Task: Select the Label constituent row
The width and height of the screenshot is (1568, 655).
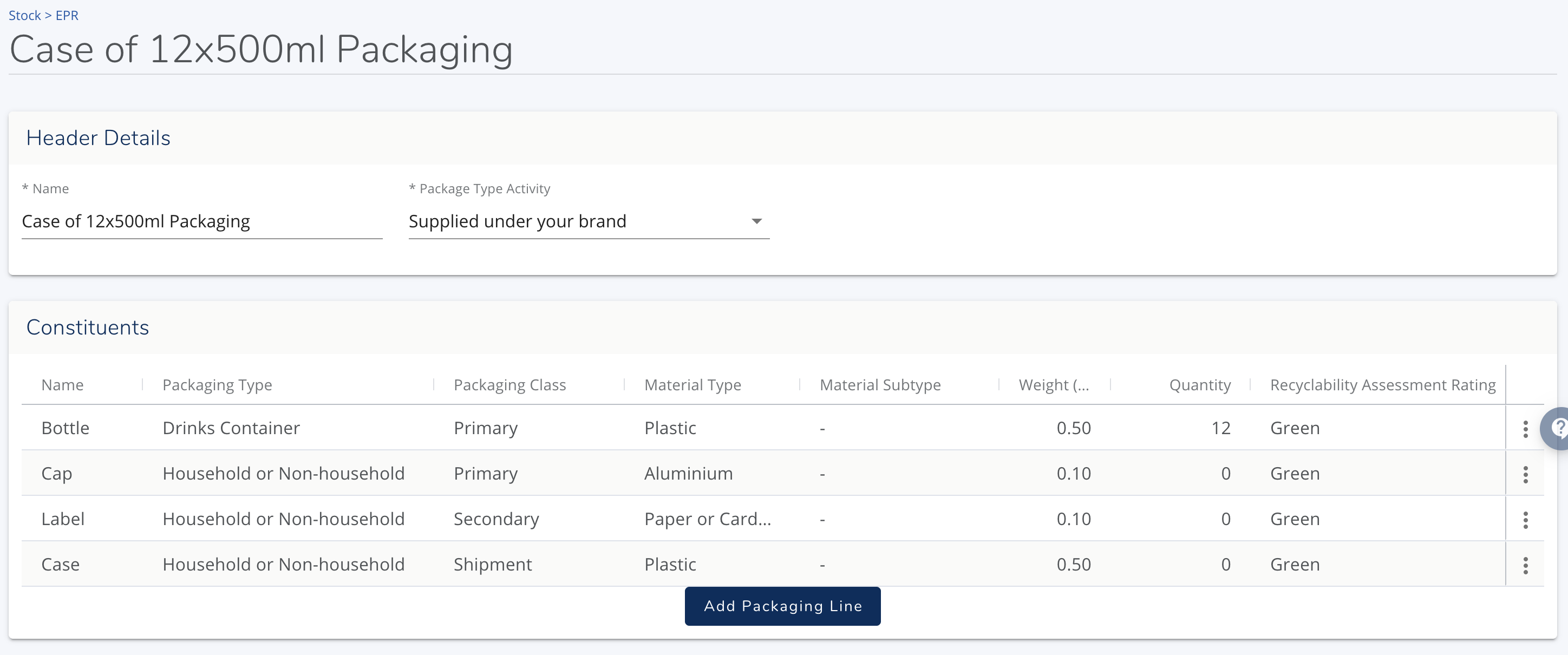Action: point(63,519)
